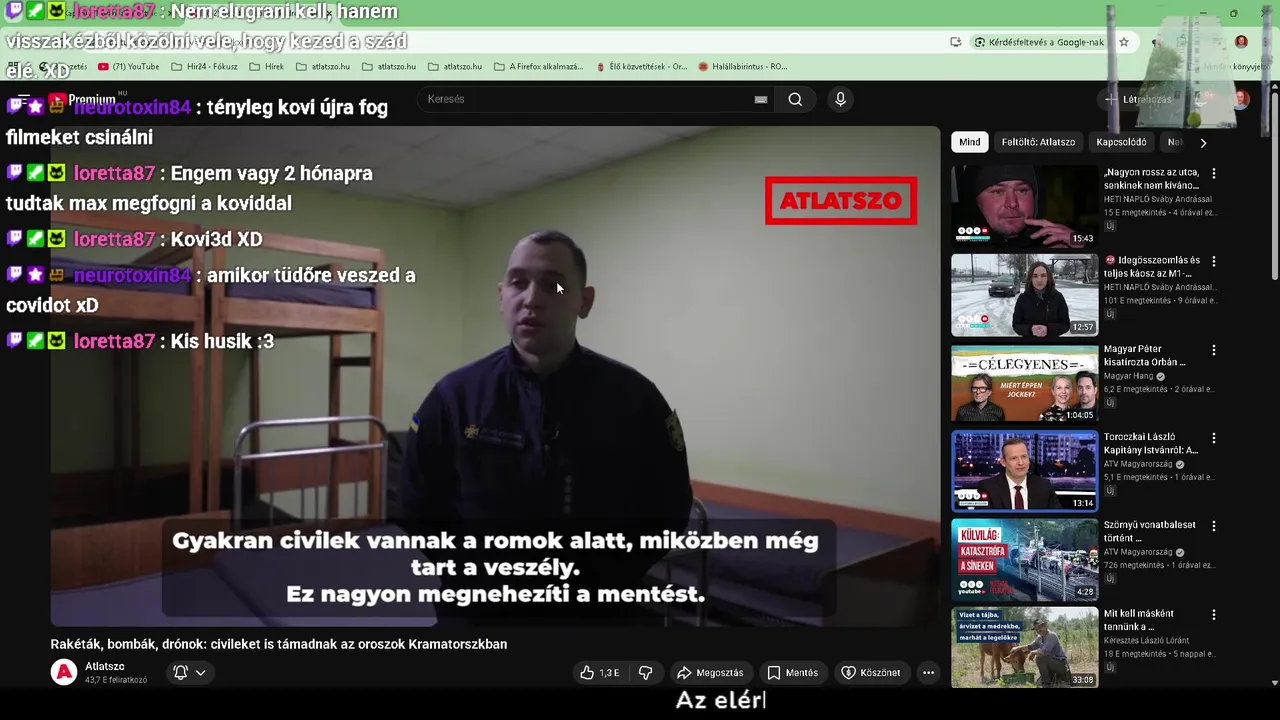Open options menu for Toroczkai László video
1280x720 pixels.
point(1214,438)
